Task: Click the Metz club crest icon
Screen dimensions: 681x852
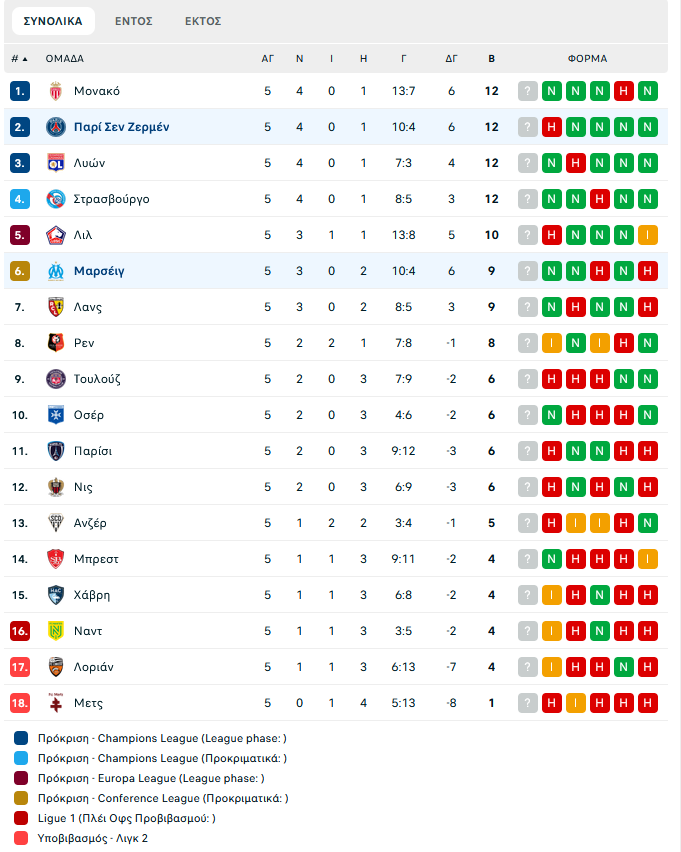Action: [55, 703]
